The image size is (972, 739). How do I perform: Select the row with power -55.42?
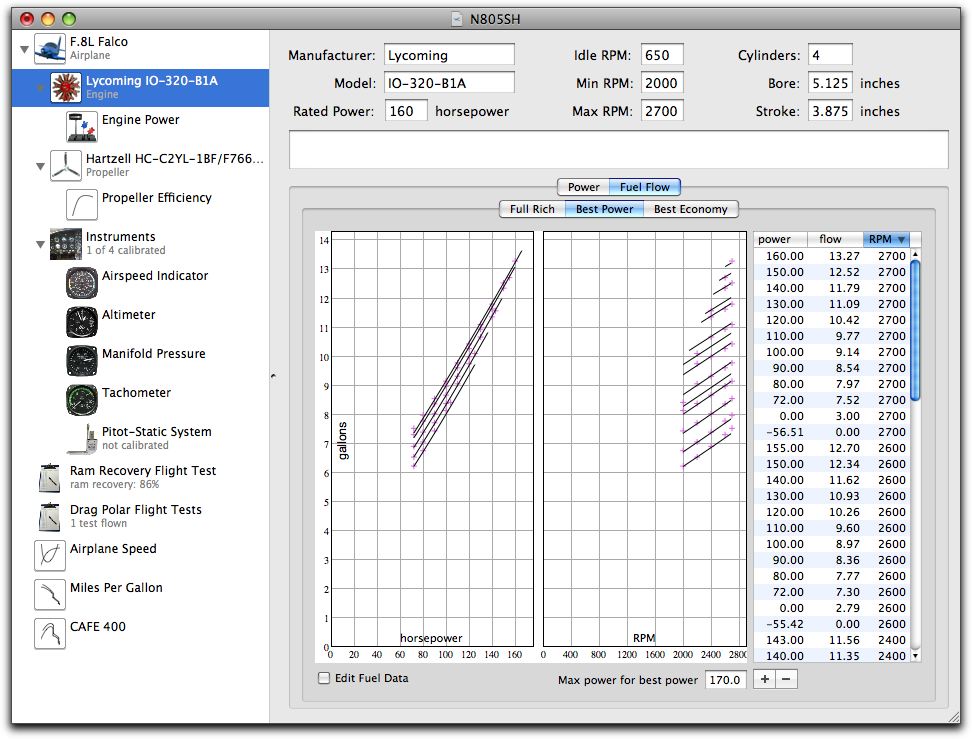coord(832,624)
